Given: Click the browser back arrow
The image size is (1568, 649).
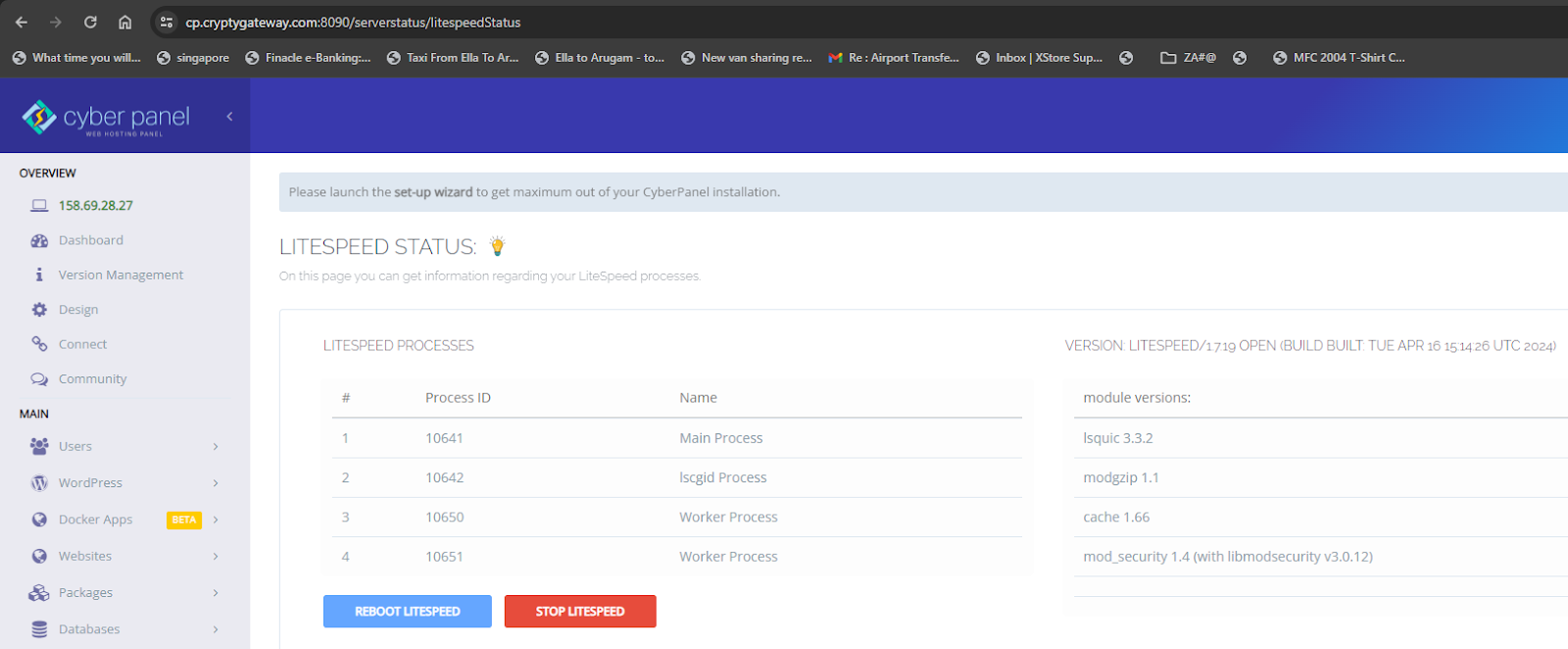Looking at the screenshot, I should pyautogui.click(x=22, y=22).
